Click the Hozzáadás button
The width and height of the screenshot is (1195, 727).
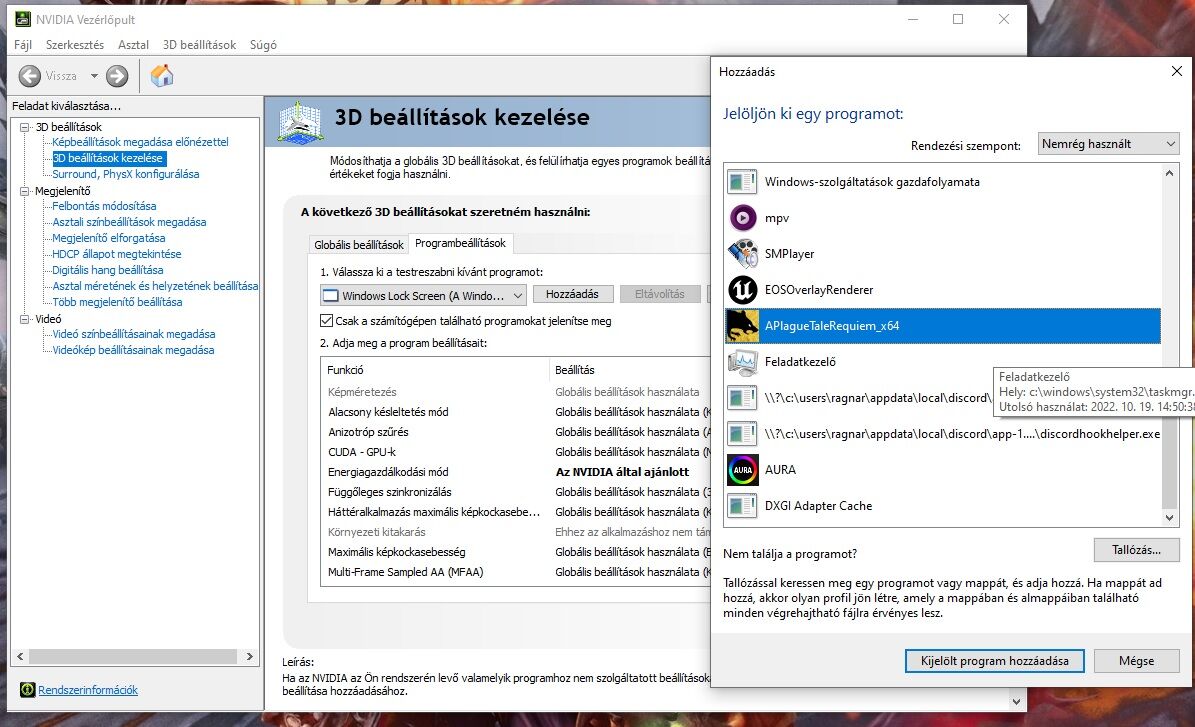(572, 294)
